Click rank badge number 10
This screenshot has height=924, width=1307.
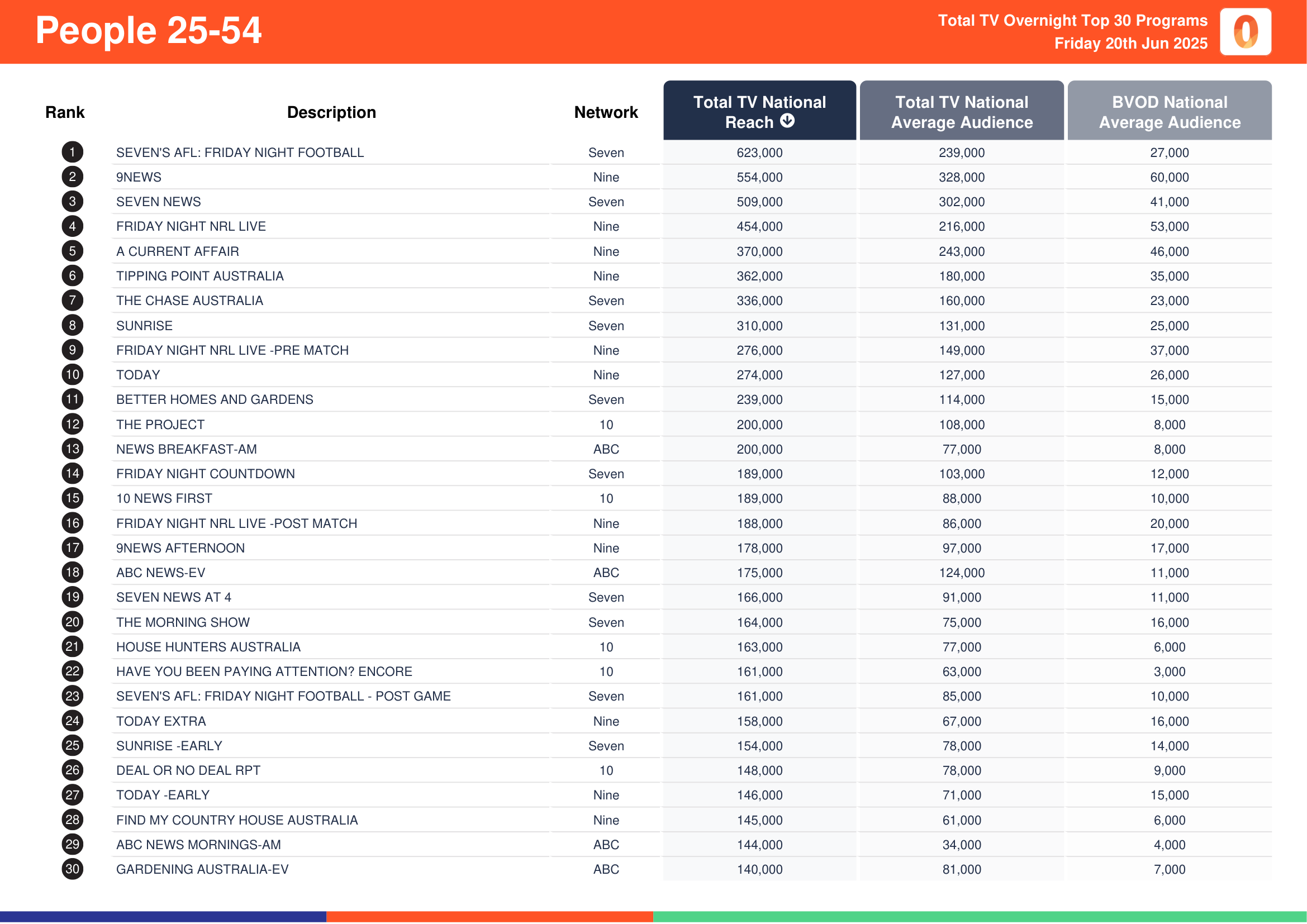[x=72, y=375]
